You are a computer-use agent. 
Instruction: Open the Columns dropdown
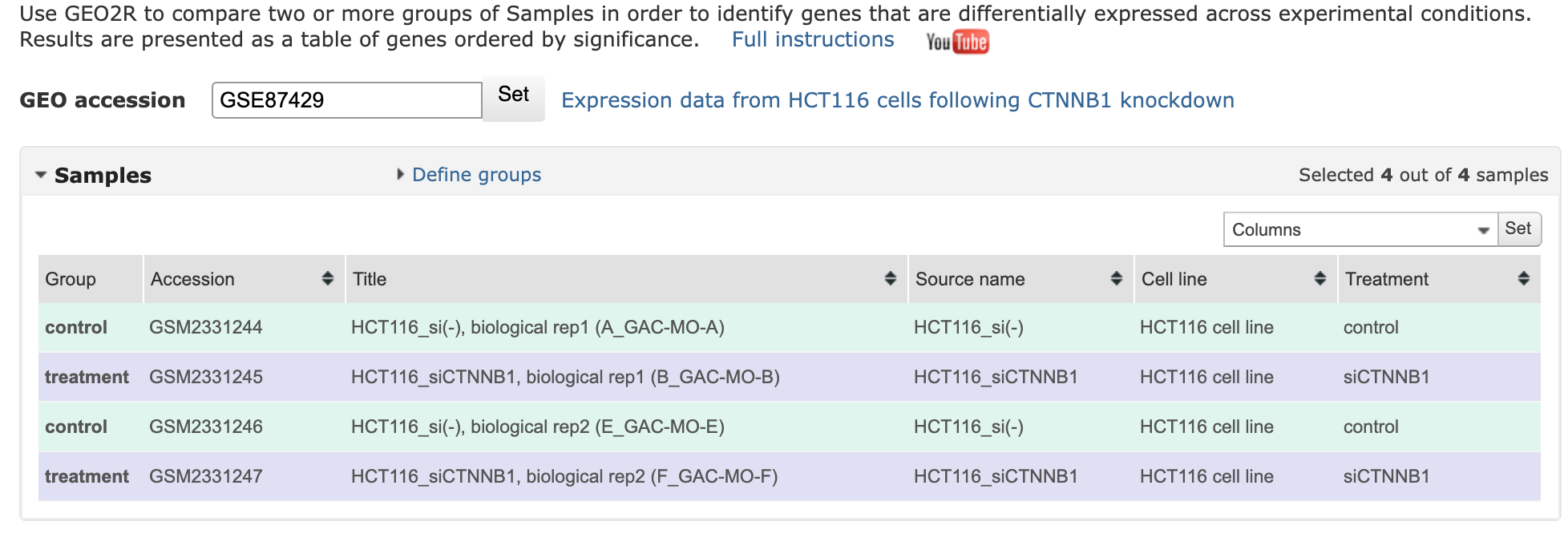pyautogui.click(x=1360, y=230)
